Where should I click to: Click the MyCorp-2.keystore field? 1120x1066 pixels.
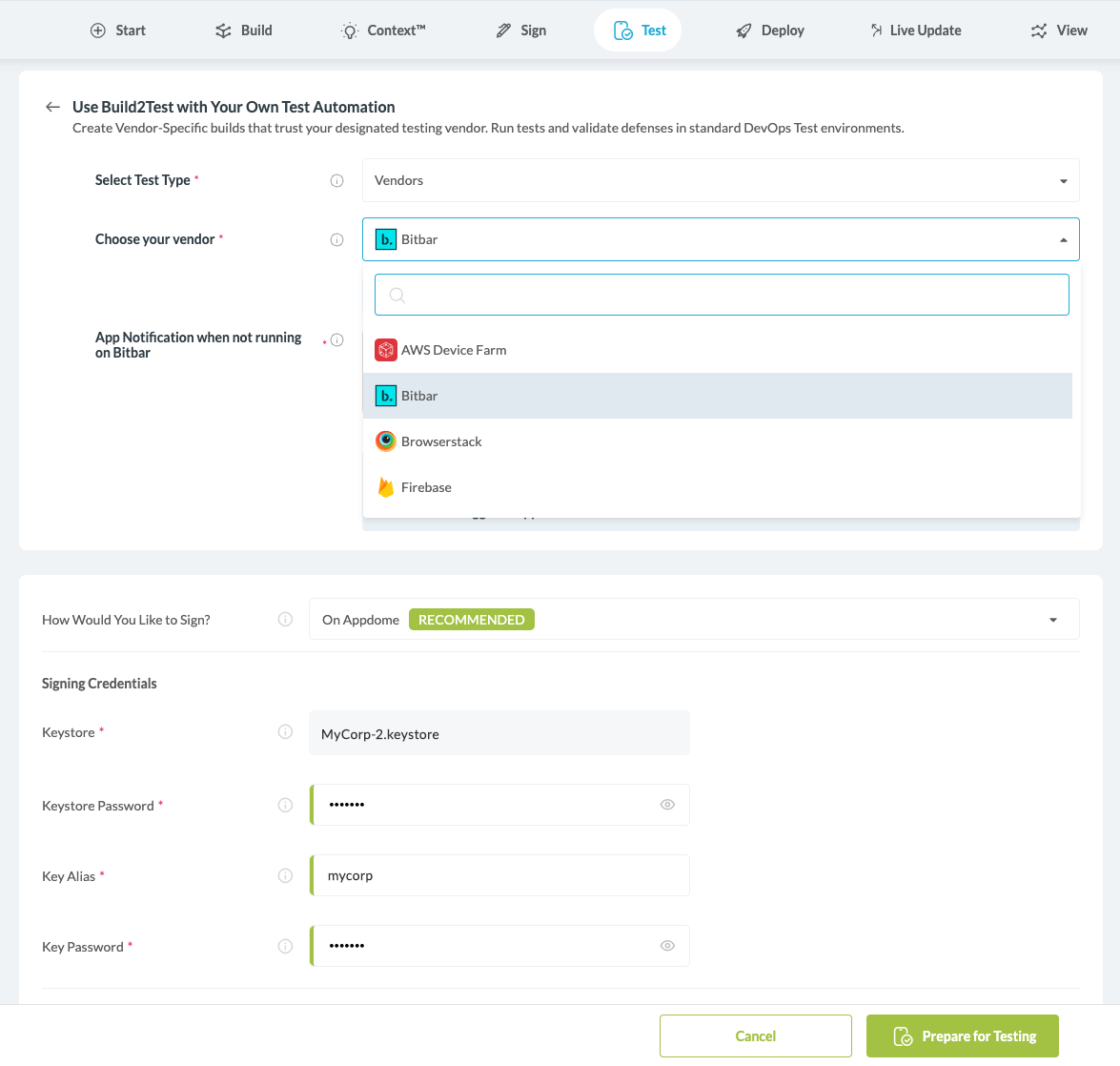tap(499, 733)
